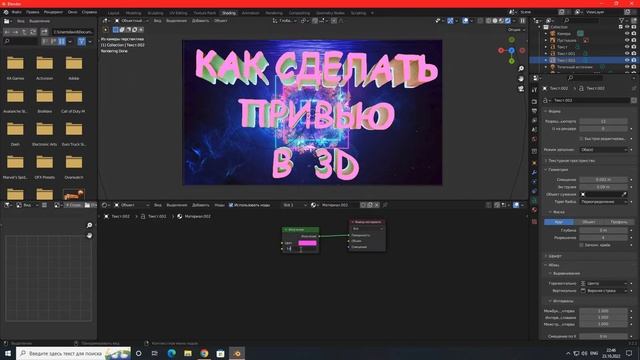Screen dimensions: 640x360
Task: Open the Slot 1 dropdown in node editor
Action: click(x=294, y=205)
